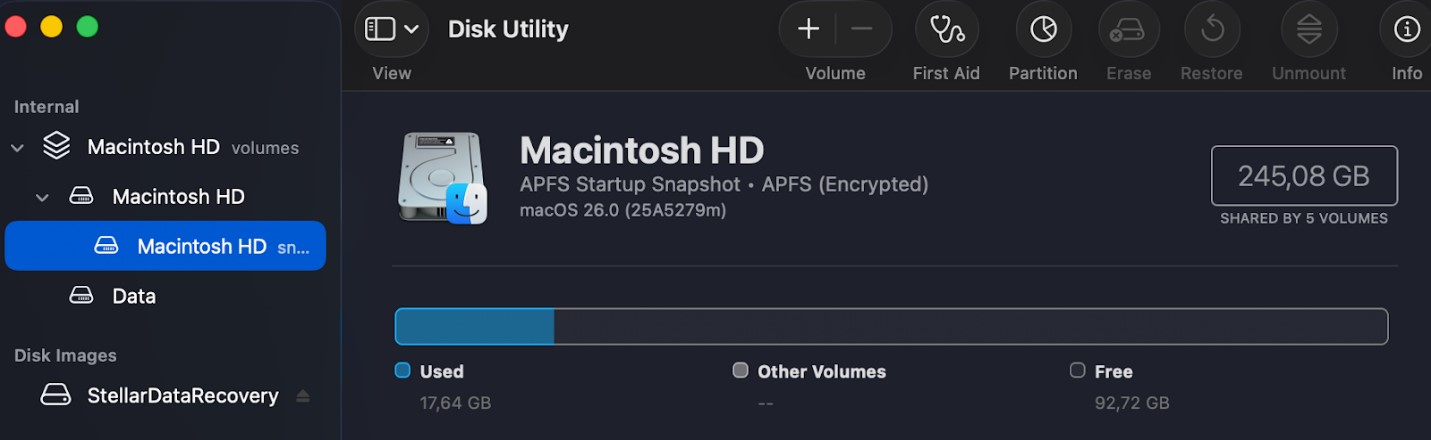Select the Data volume in sidebar
The image size is (1431, 440).
134,296
